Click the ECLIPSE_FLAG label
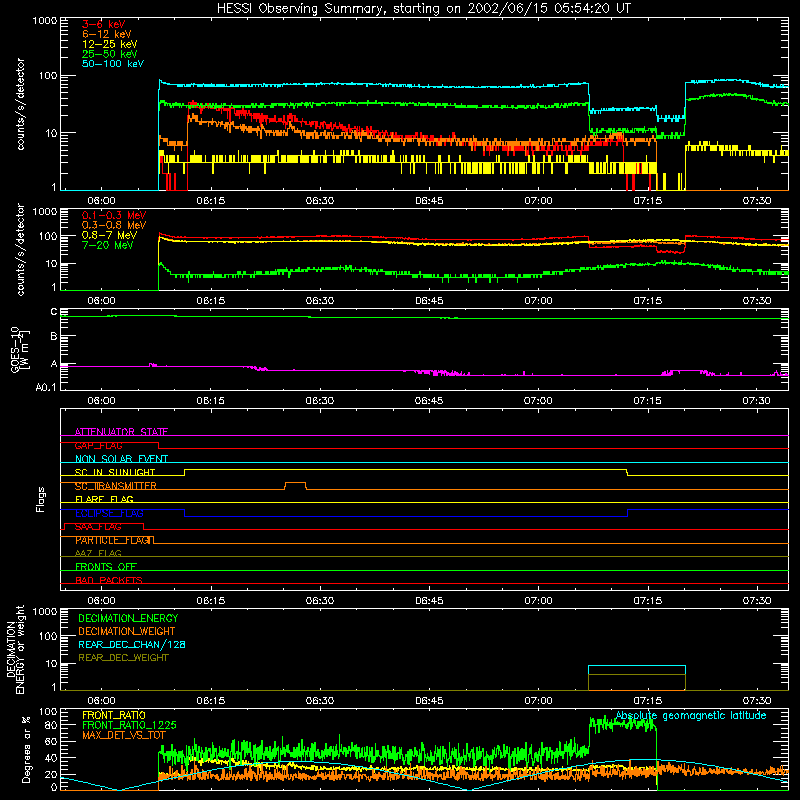The height and width of the screenshot is (800, 800). pos(109,513)
